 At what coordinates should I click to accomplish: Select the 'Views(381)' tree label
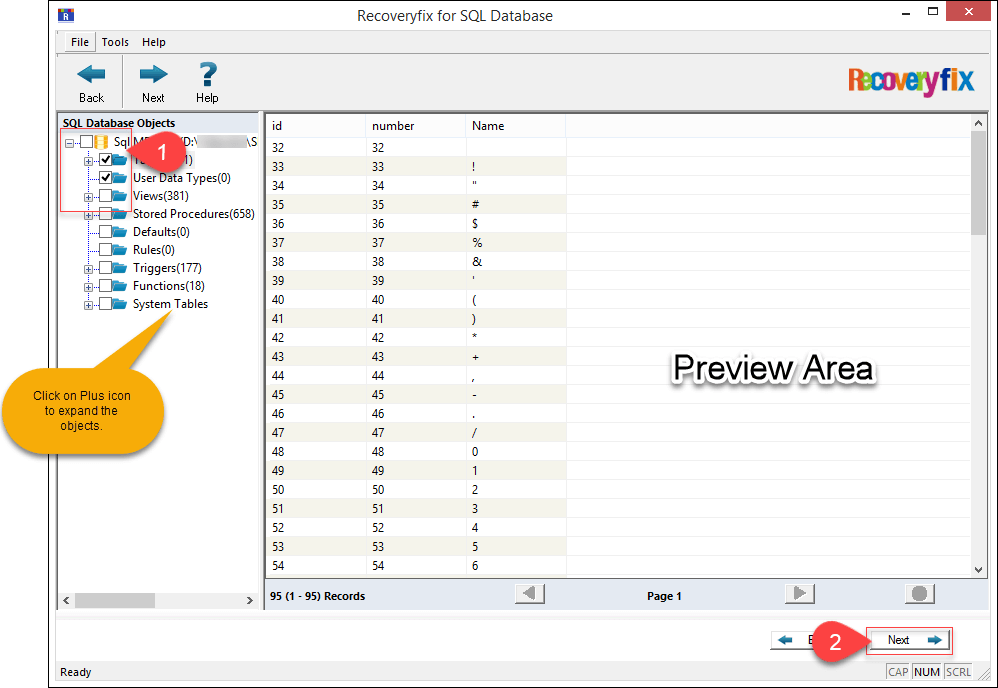160,196
